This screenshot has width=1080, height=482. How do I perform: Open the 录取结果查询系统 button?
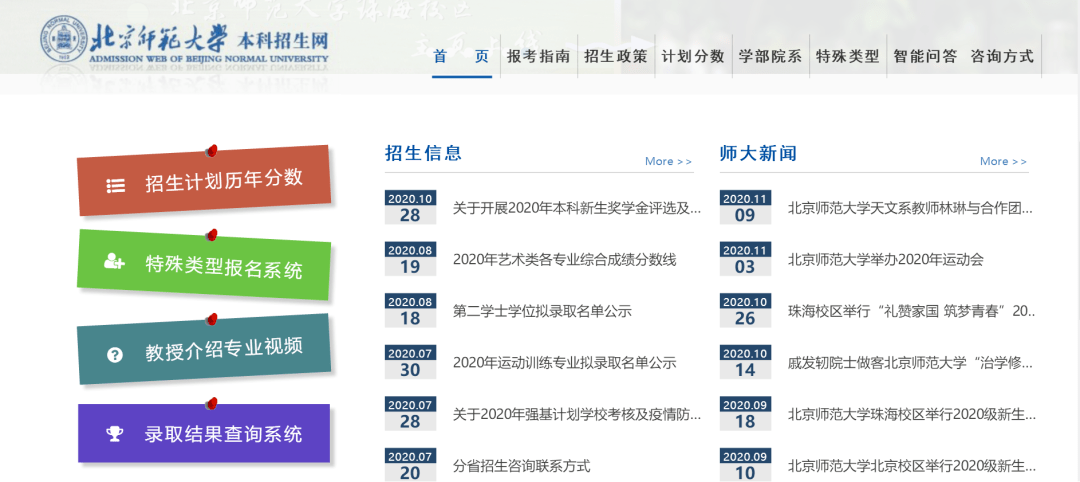[x=204, y=433]
